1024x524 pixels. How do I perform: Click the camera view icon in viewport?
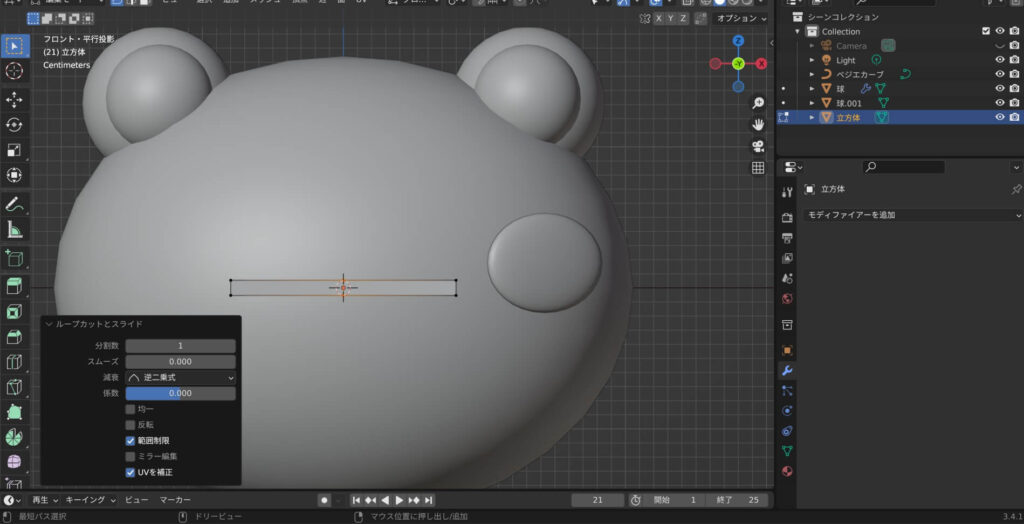pos(758,146)
